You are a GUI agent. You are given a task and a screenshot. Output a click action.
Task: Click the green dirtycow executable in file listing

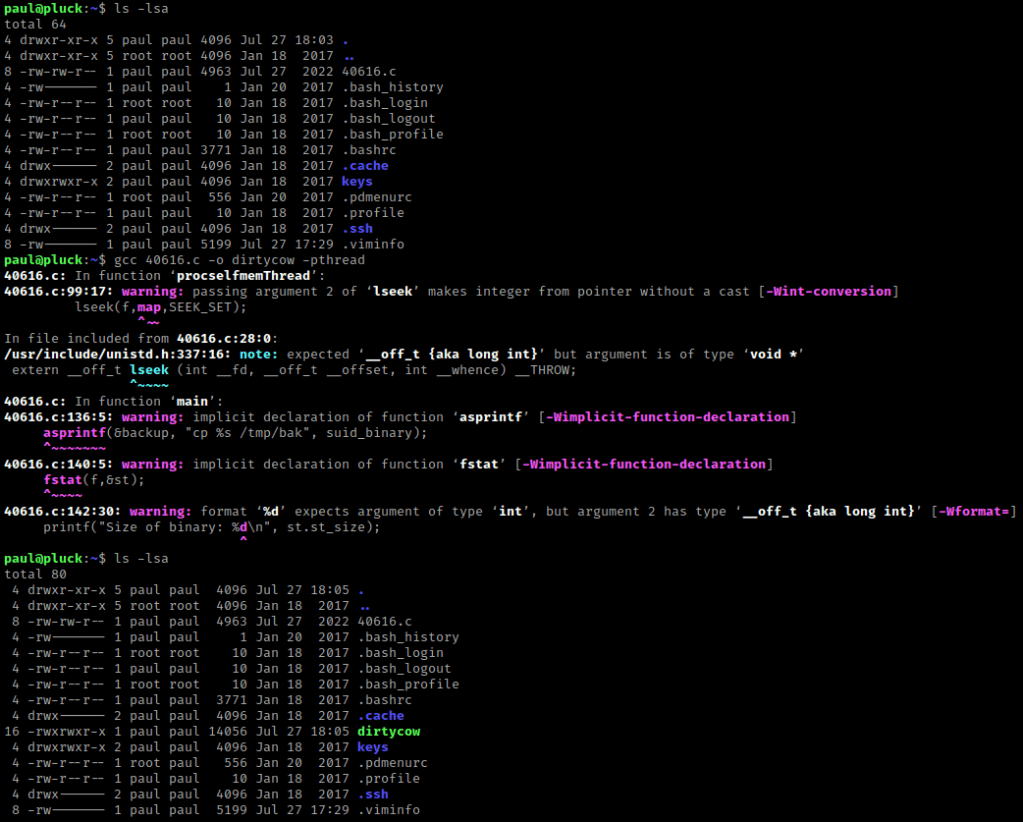click(x=388, y=731)
